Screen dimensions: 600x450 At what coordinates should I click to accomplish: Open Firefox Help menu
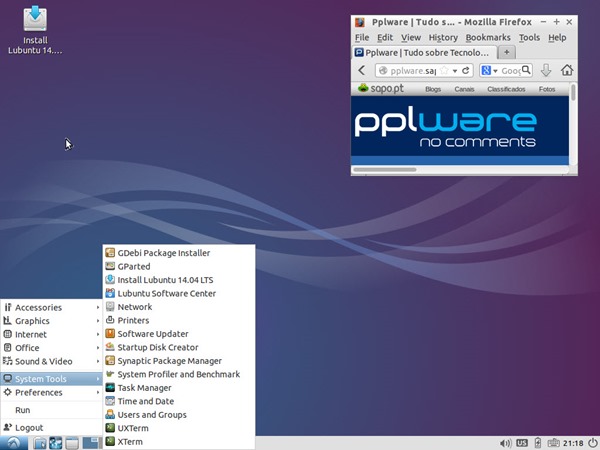point(557,38)
